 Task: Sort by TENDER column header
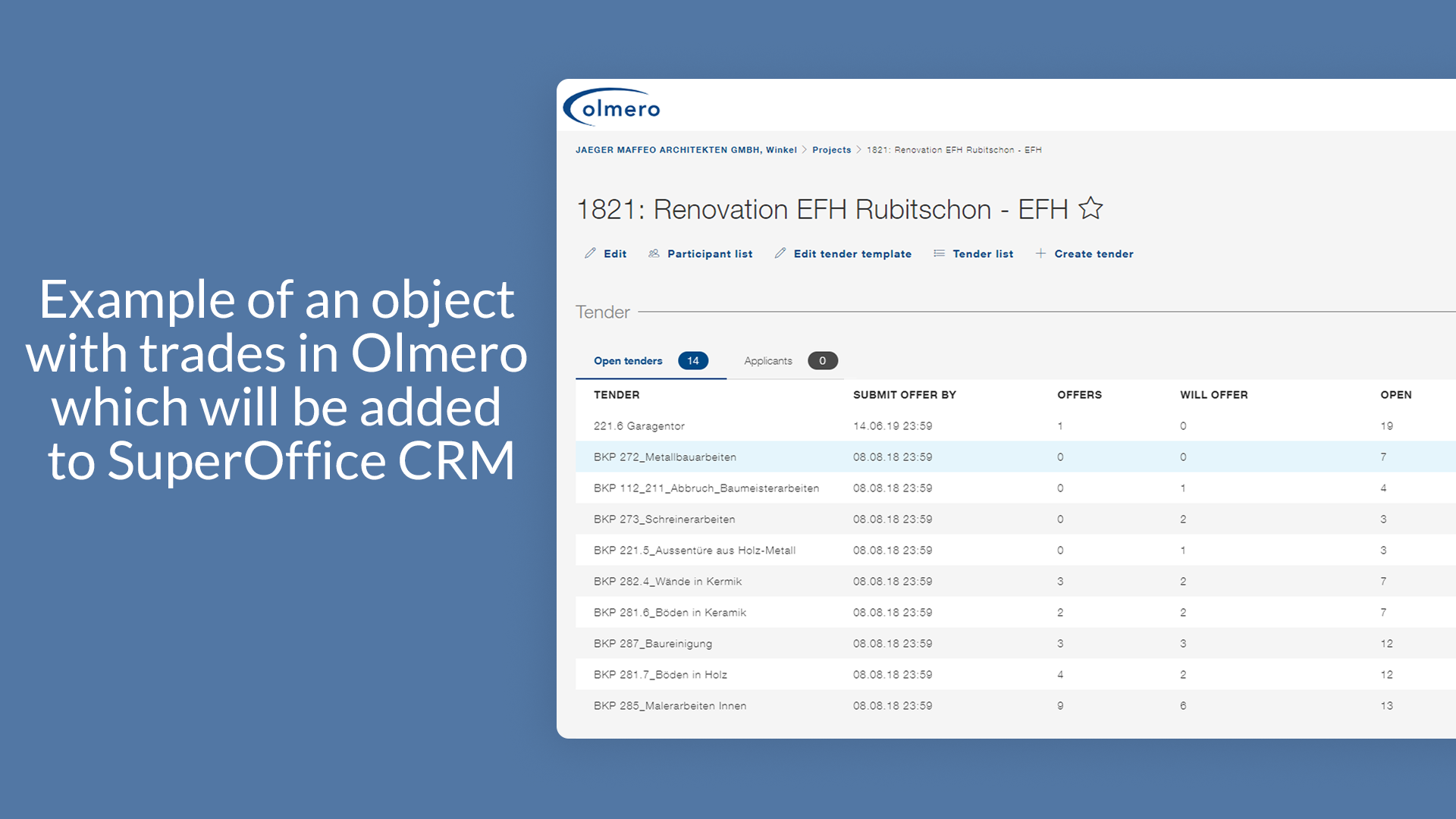617,395
